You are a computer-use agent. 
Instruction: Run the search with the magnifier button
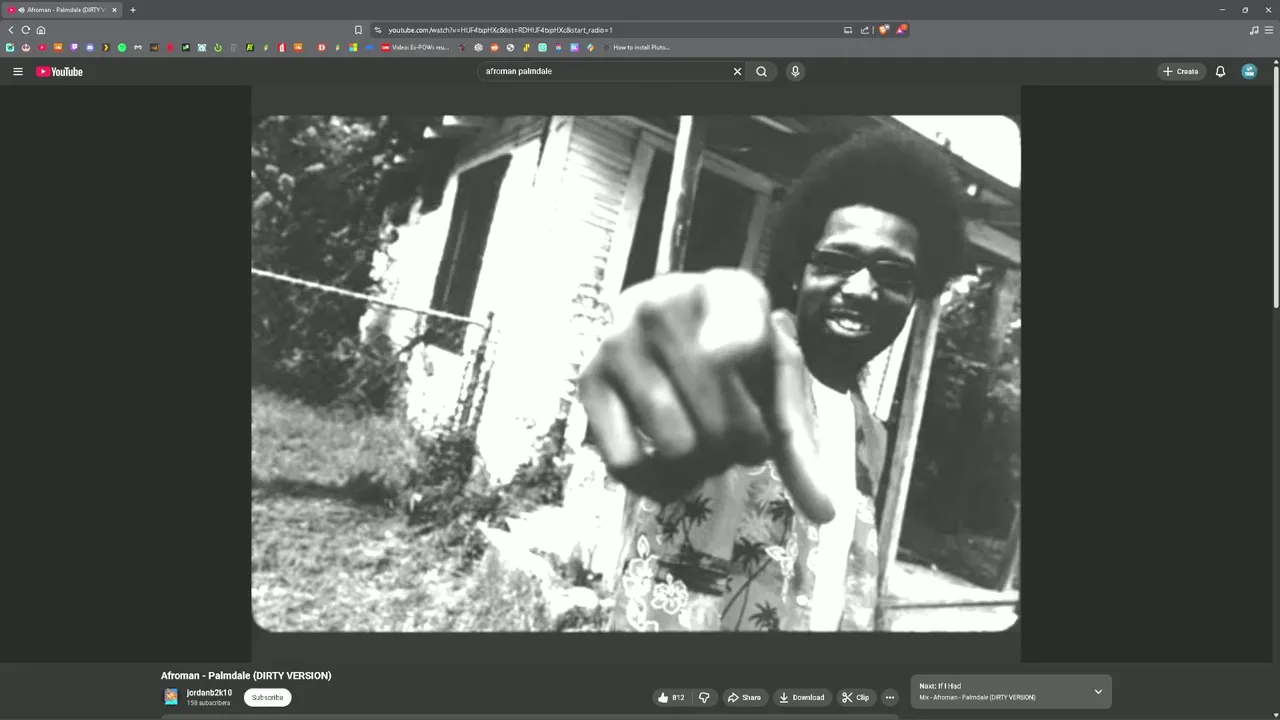(x=761, y=71)
